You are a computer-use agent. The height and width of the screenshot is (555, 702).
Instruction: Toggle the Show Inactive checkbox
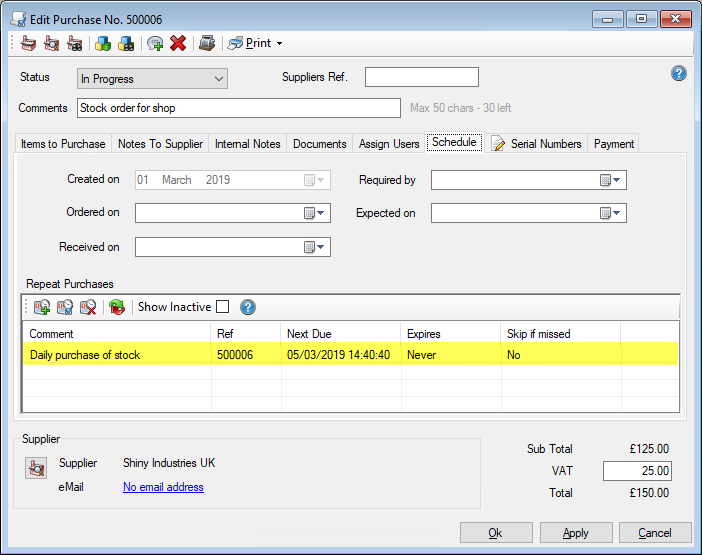[x=222, y=307]
